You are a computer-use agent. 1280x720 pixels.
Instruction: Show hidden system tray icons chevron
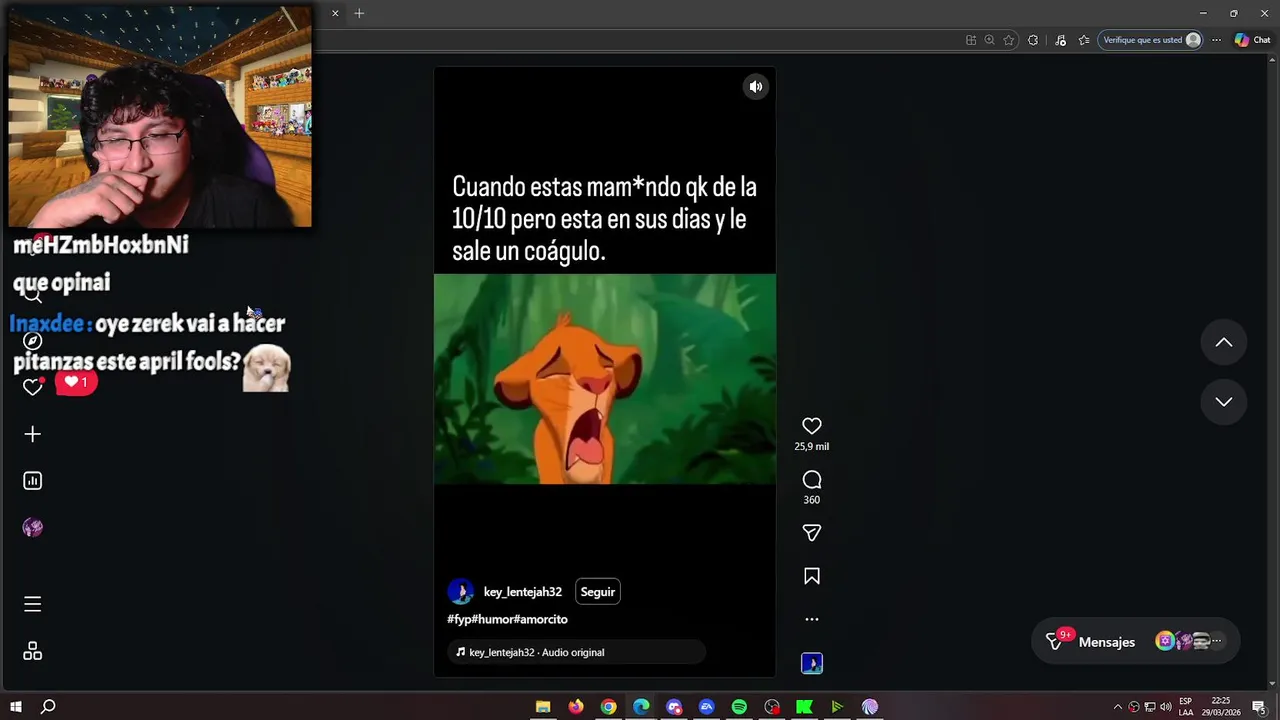(1118, 707)
